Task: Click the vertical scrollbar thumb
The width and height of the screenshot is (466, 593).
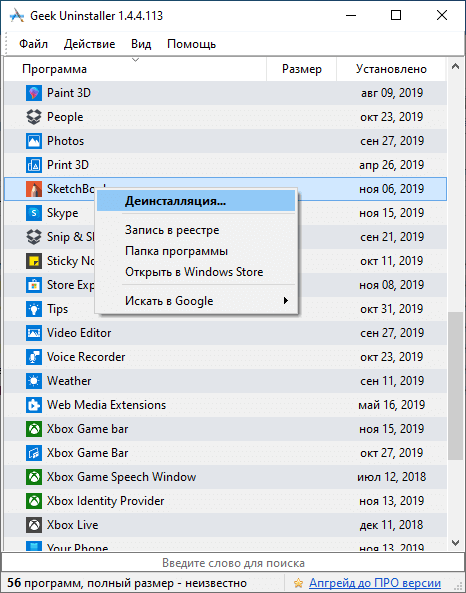Action: tap(455, 386)
